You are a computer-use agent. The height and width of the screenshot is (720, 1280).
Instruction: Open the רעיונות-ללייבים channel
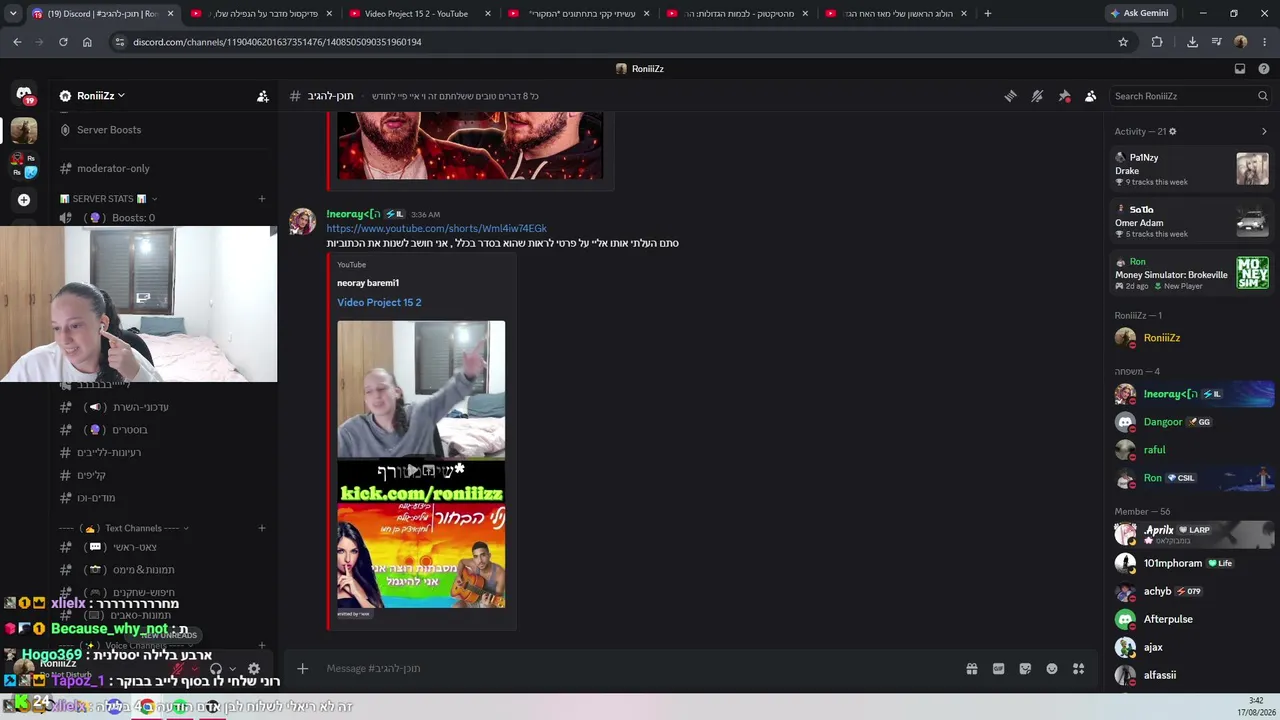[111, 453]
